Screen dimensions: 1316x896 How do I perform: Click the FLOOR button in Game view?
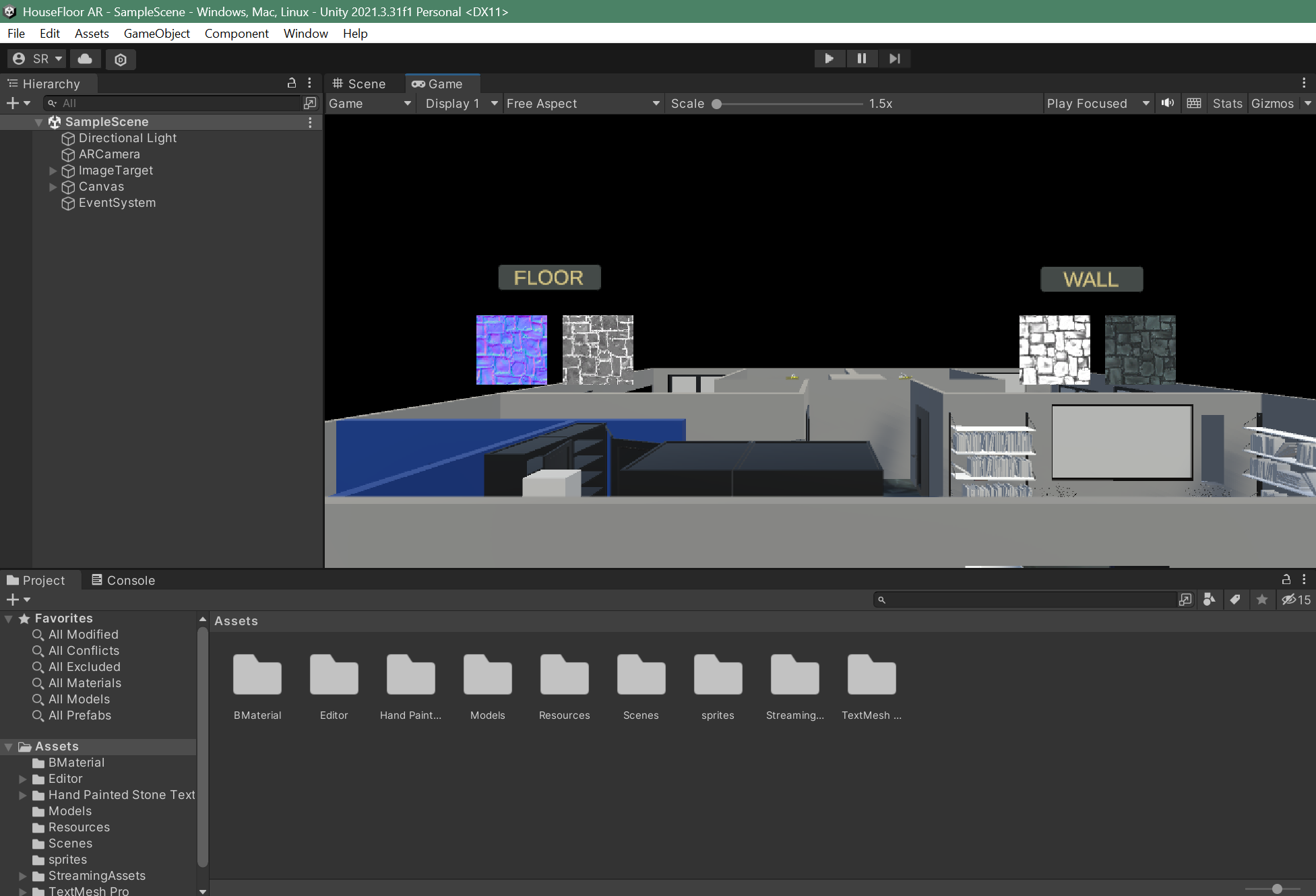tap(549, 278)
